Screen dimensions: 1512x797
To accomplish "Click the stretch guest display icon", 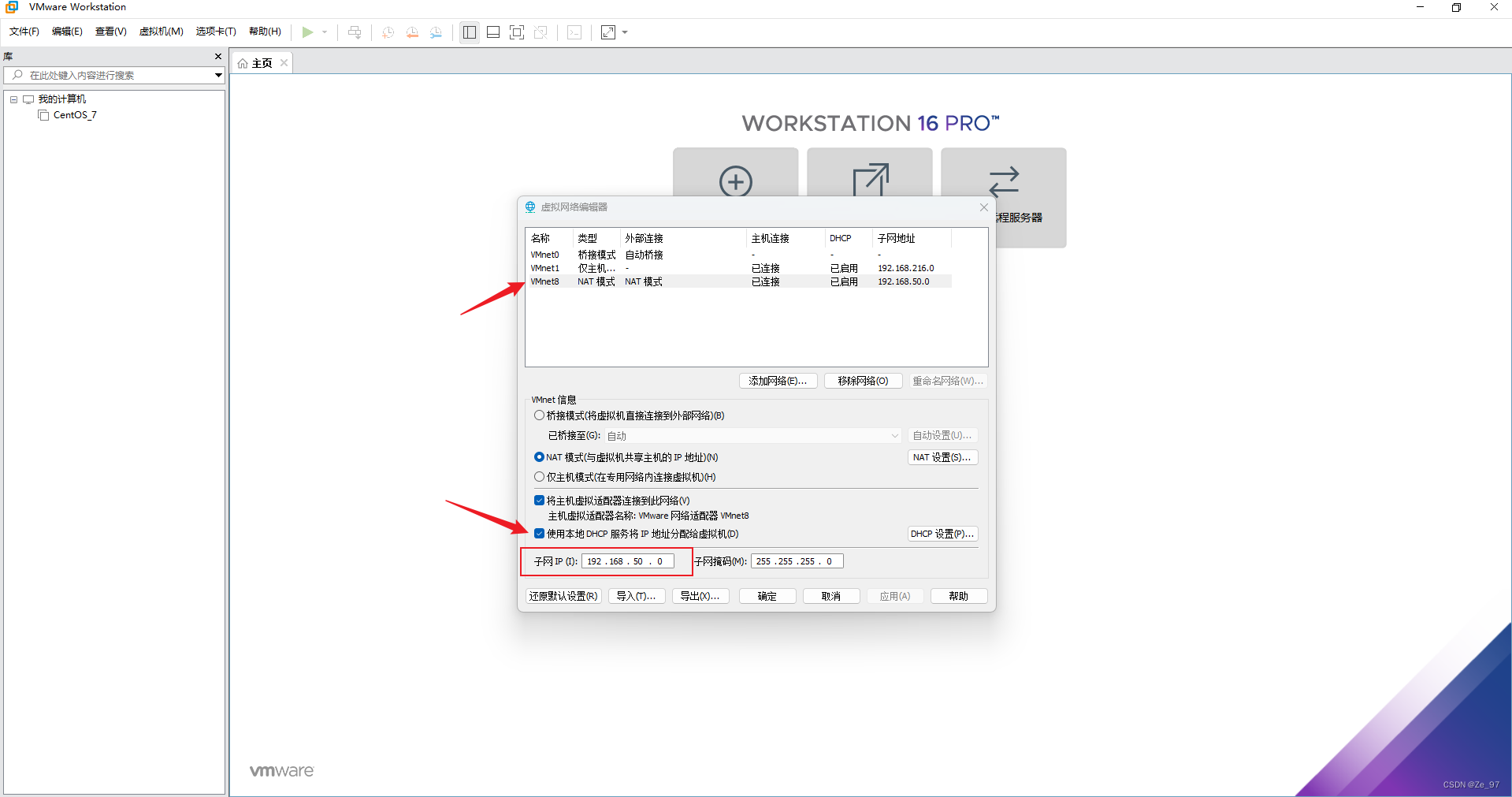I will 608,32.
